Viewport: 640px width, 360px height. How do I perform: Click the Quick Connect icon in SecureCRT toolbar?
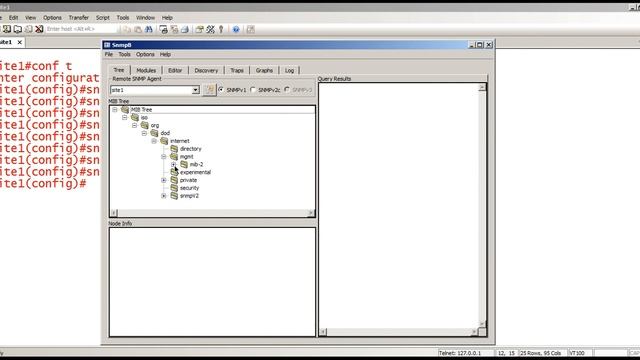[7, 29]
